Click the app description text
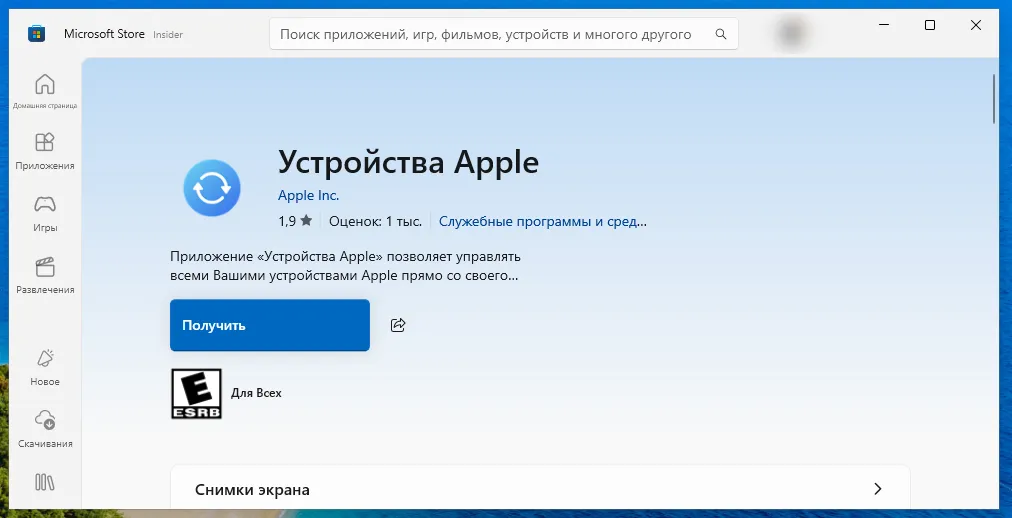Screen dimensions: 1012x518 click(x=345, y=266)
